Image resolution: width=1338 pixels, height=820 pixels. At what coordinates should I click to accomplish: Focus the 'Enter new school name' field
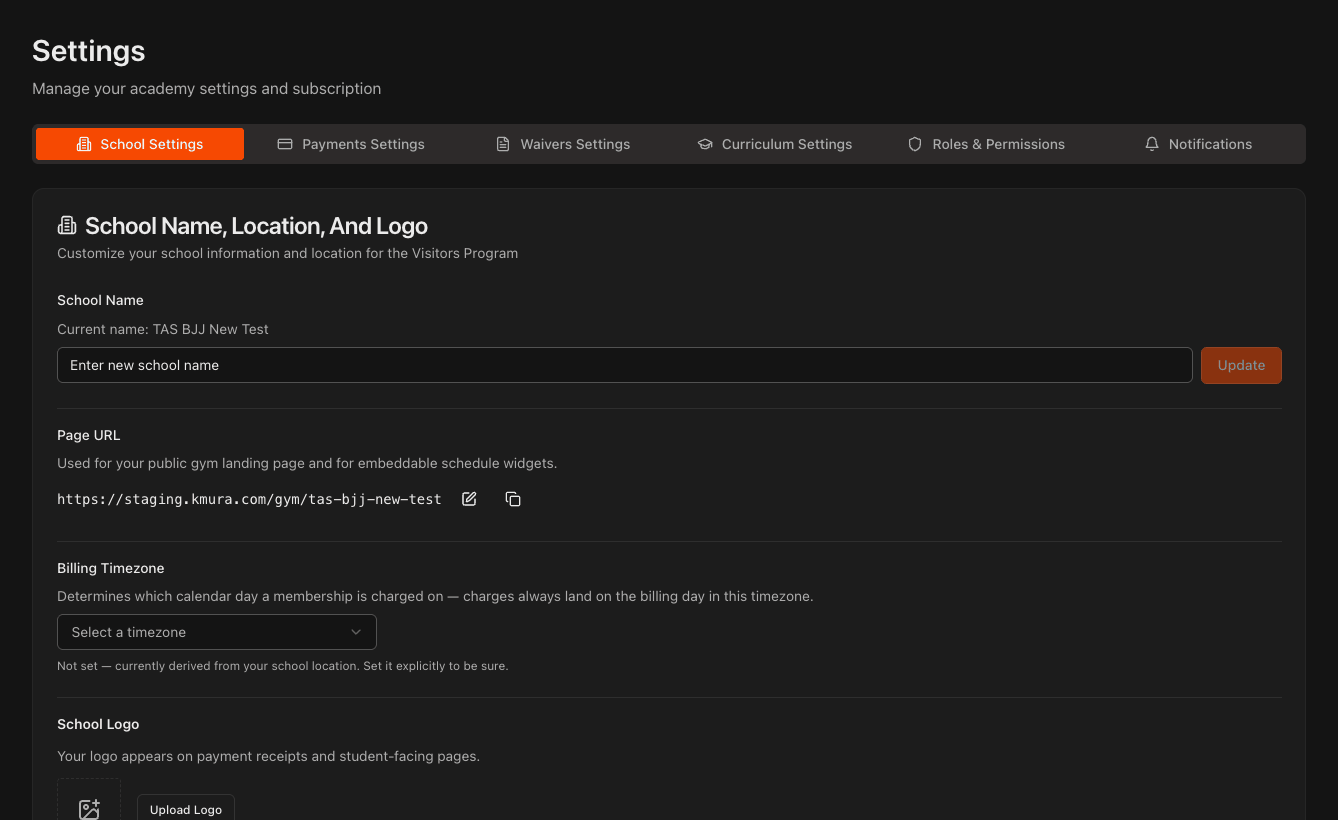tap(625, 365)
